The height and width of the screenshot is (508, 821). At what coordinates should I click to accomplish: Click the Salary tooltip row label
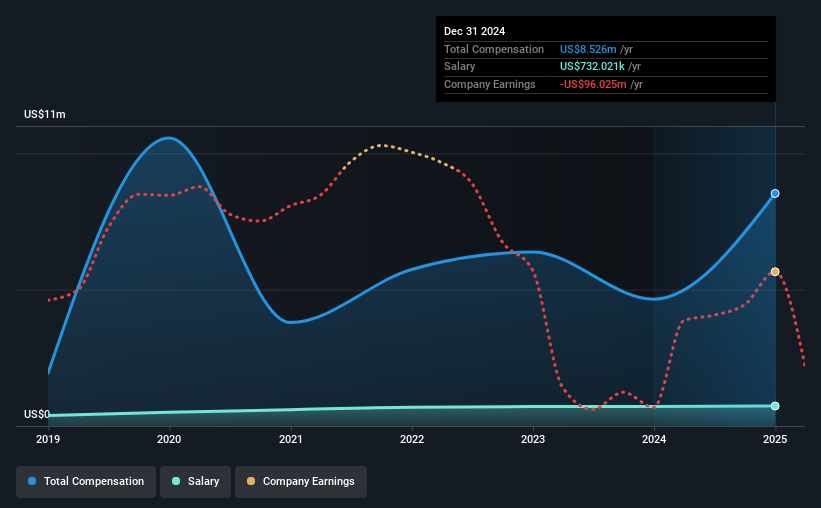(460, 67)
